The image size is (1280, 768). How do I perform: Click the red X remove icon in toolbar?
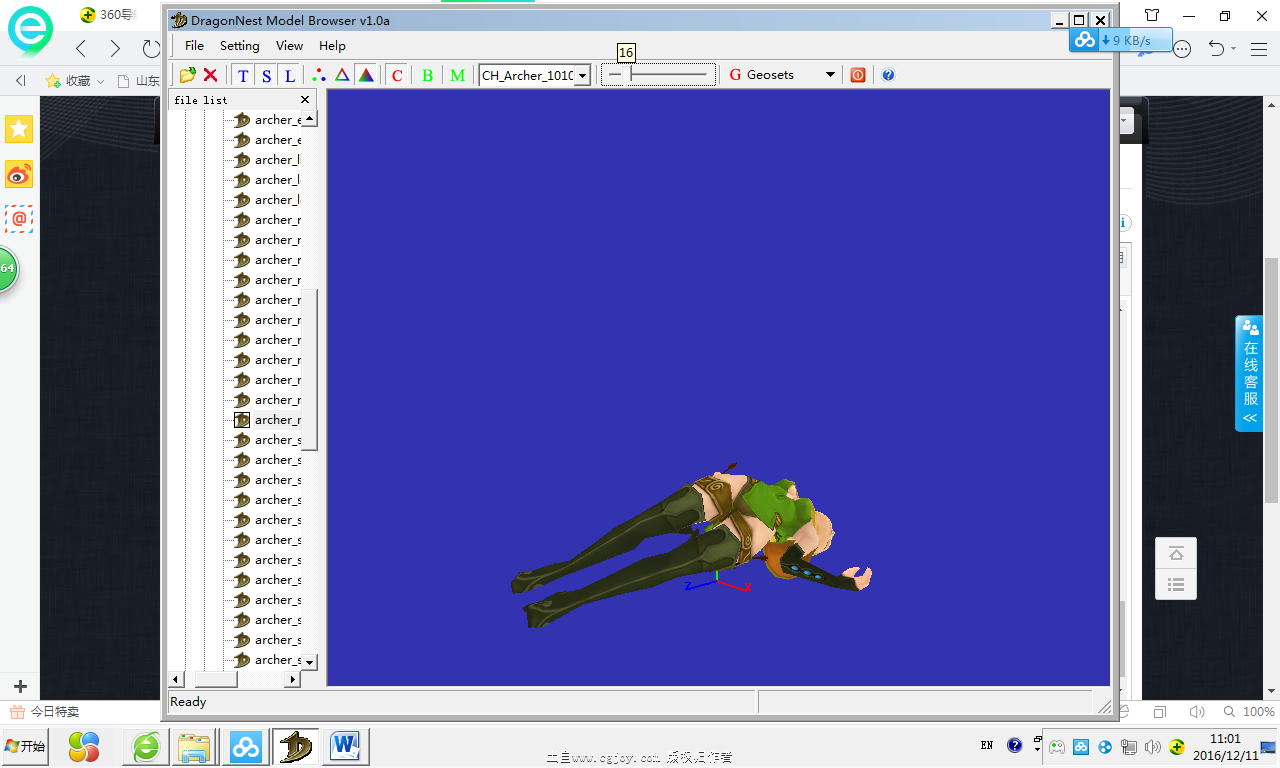click(210, 75)
